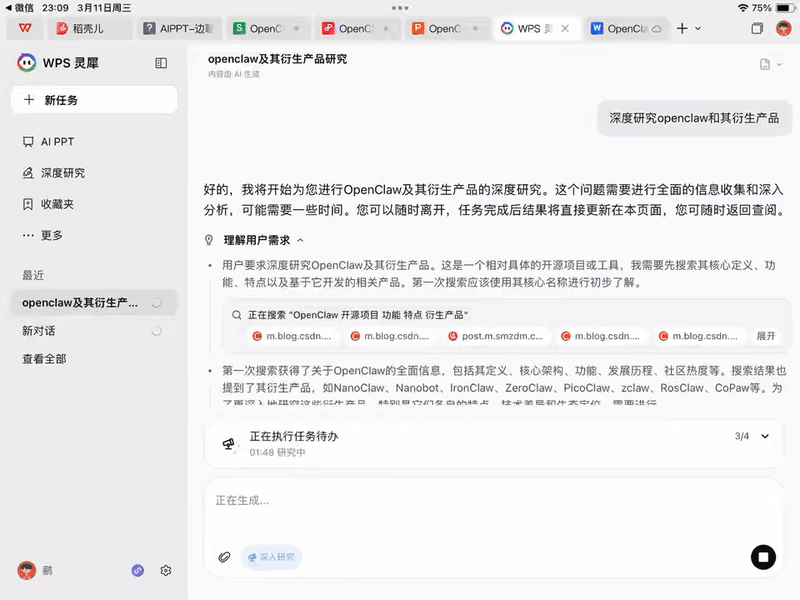Tap the three-dot multitasking indicator
Viewport: 800px width, 600px height.
pyautogui.click(x=400, y=8)
